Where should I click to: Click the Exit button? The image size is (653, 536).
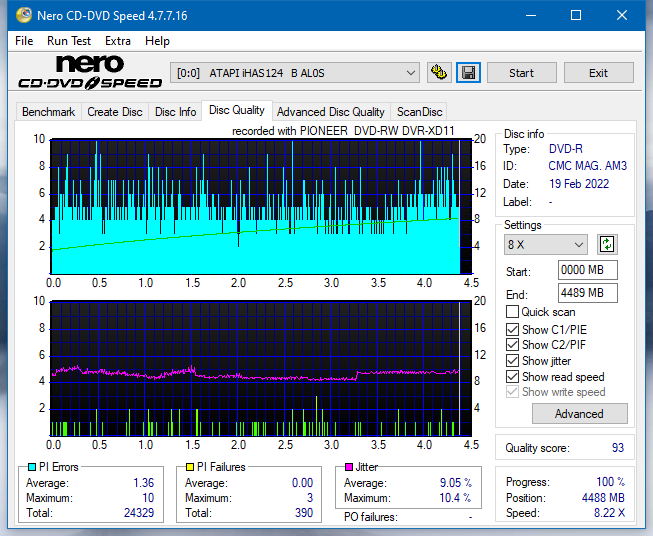click(598, 73)
